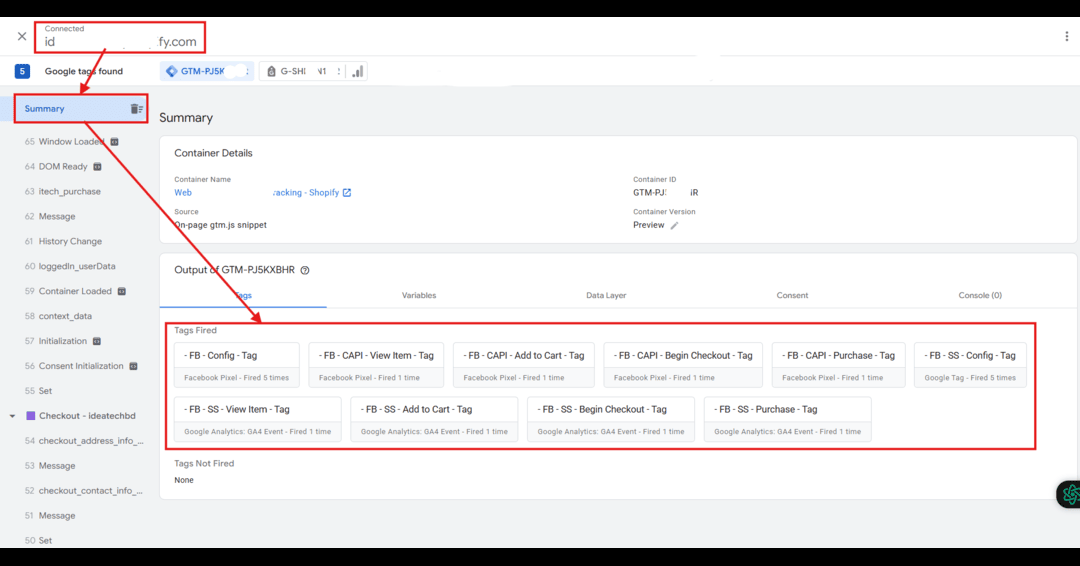Open event 52 checkout_contact_info

point(84,490)
